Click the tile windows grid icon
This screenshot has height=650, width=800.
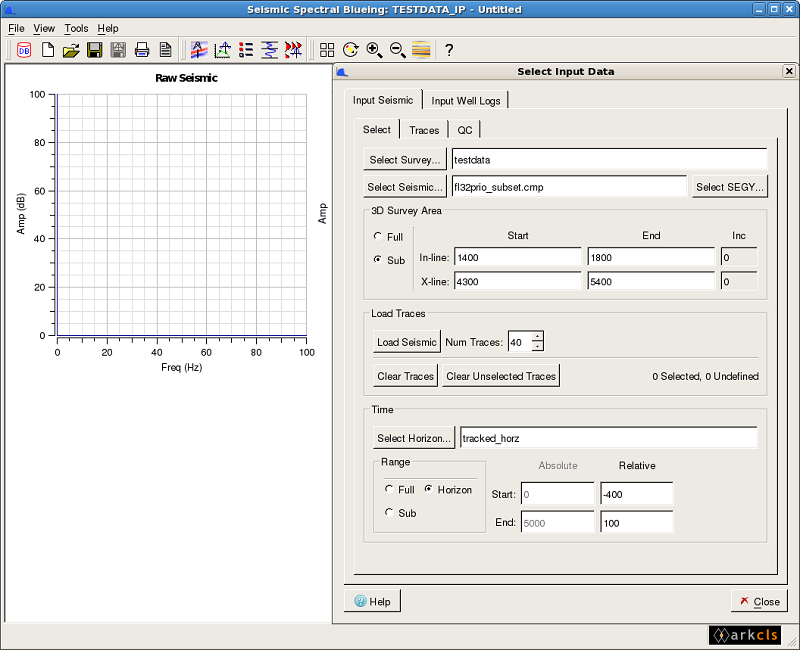(x=328, y=50)
